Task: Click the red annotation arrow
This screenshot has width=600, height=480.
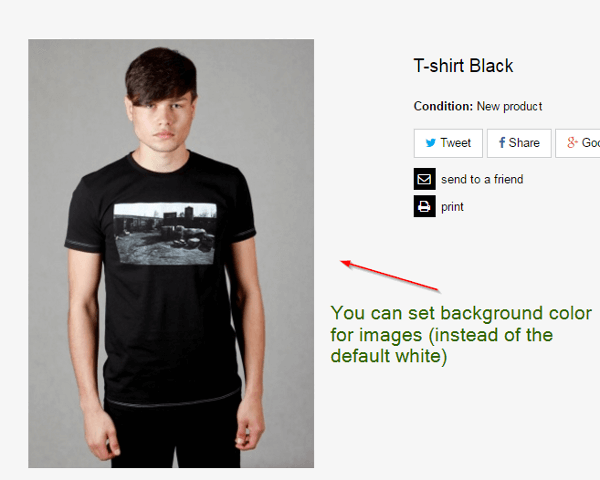Action: tap(384, 275)
